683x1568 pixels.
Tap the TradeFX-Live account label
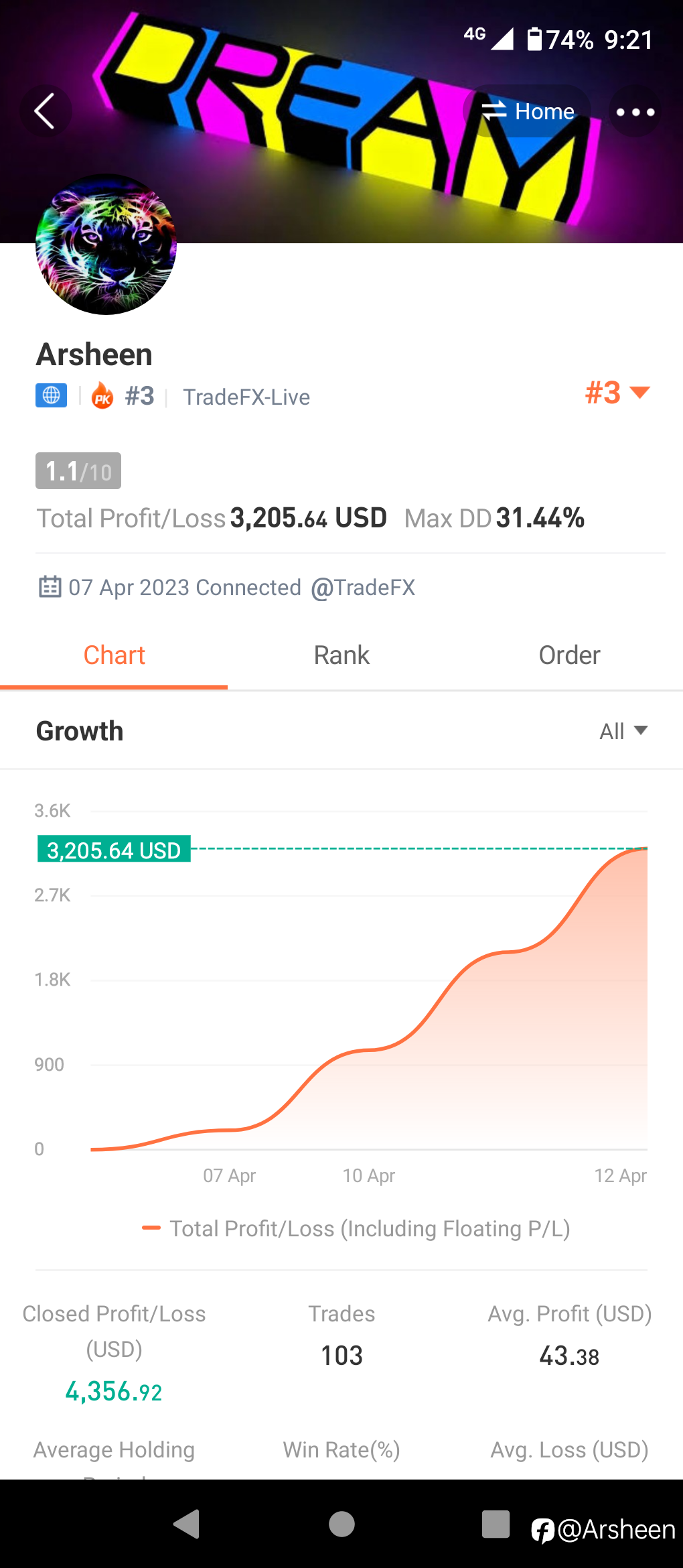coord(246,397)
